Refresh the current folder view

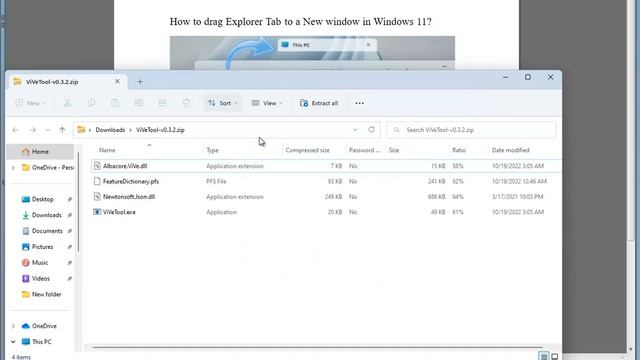[371, 130]
